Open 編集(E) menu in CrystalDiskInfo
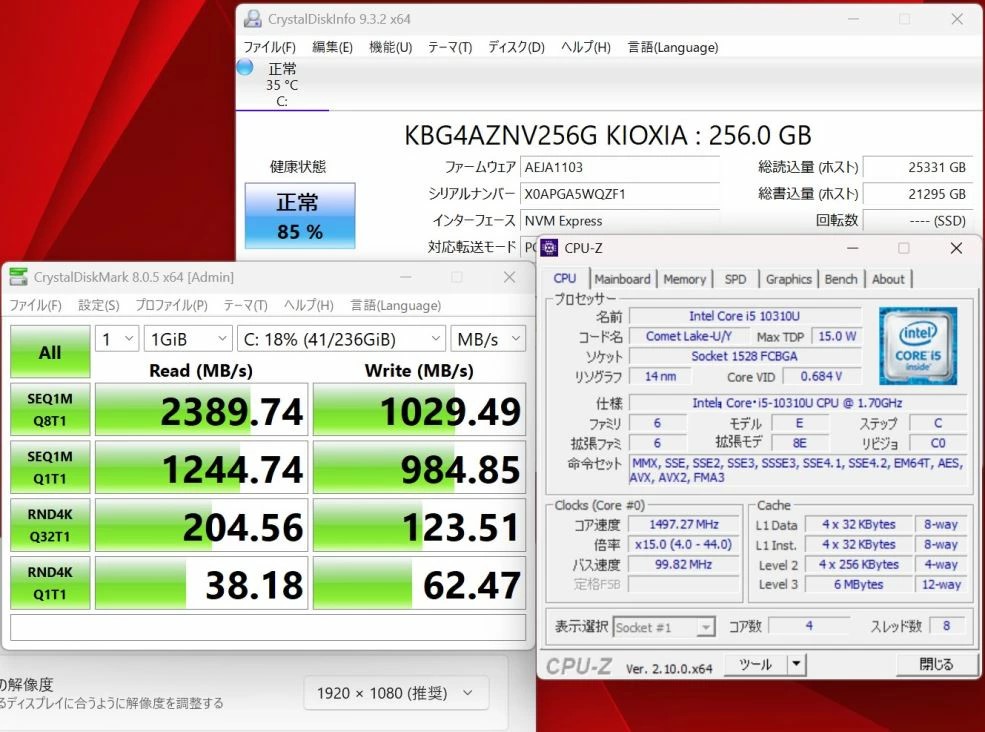 pyautogui.click(x=332, y=47)
